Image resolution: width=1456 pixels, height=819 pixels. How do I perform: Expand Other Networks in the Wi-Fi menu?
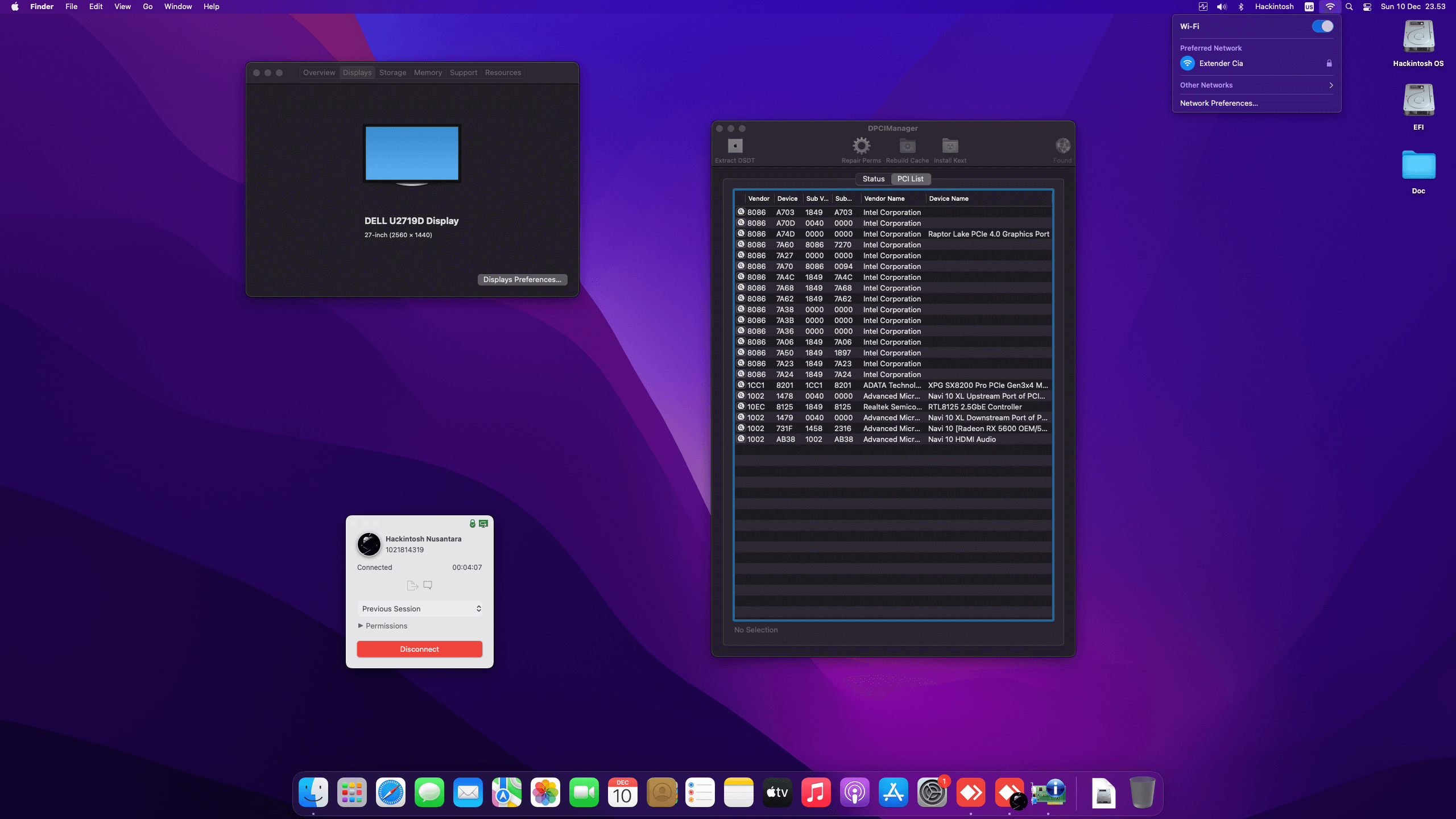tap(1256, 85)
